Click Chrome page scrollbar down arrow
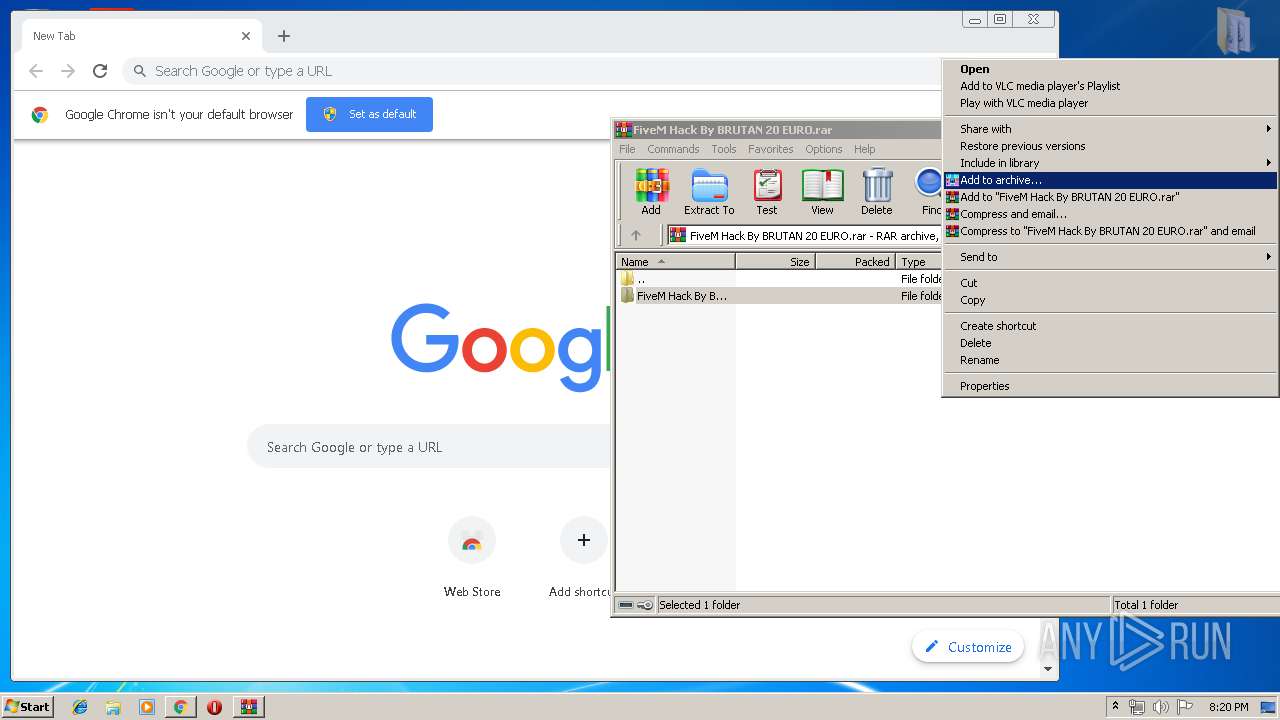This screenshot has height=720, width=1280. 1048,669
